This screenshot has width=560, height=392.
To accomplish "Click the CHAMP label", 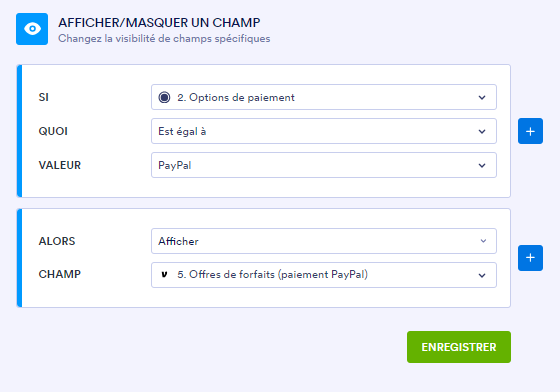I will tap(60, 274).
